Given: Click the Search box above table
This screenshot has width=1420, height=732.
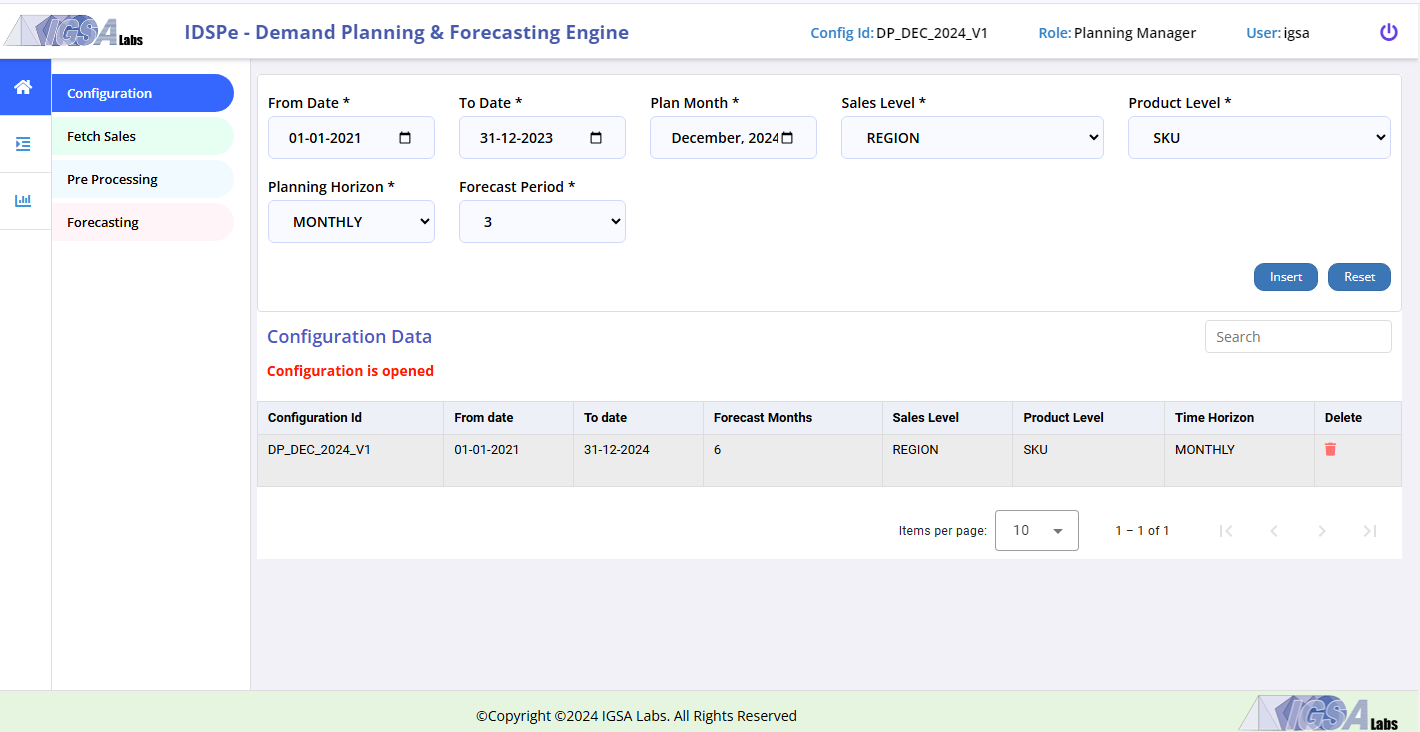Looking at the screenshot, I should click(x=1298, y=337).
